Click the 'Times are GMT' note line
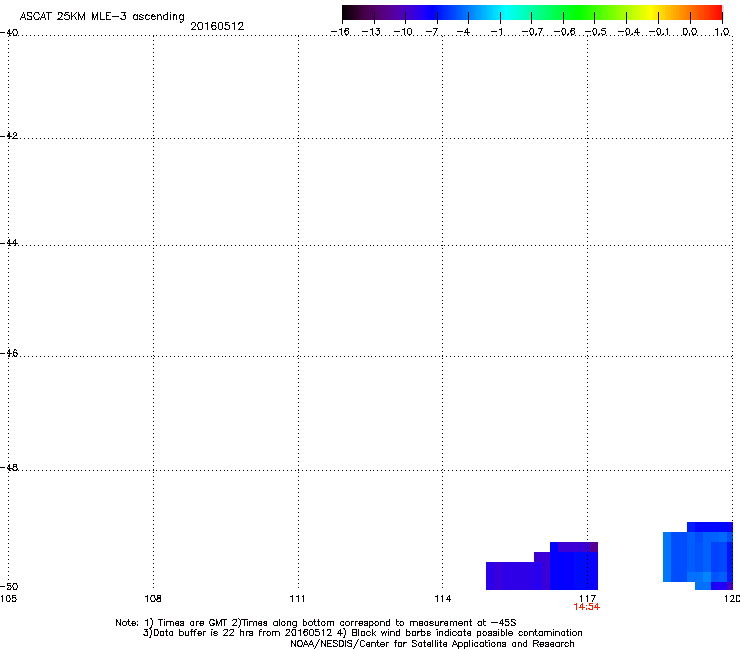This screenshot has width=740, height=650. (x=316, y=623)
